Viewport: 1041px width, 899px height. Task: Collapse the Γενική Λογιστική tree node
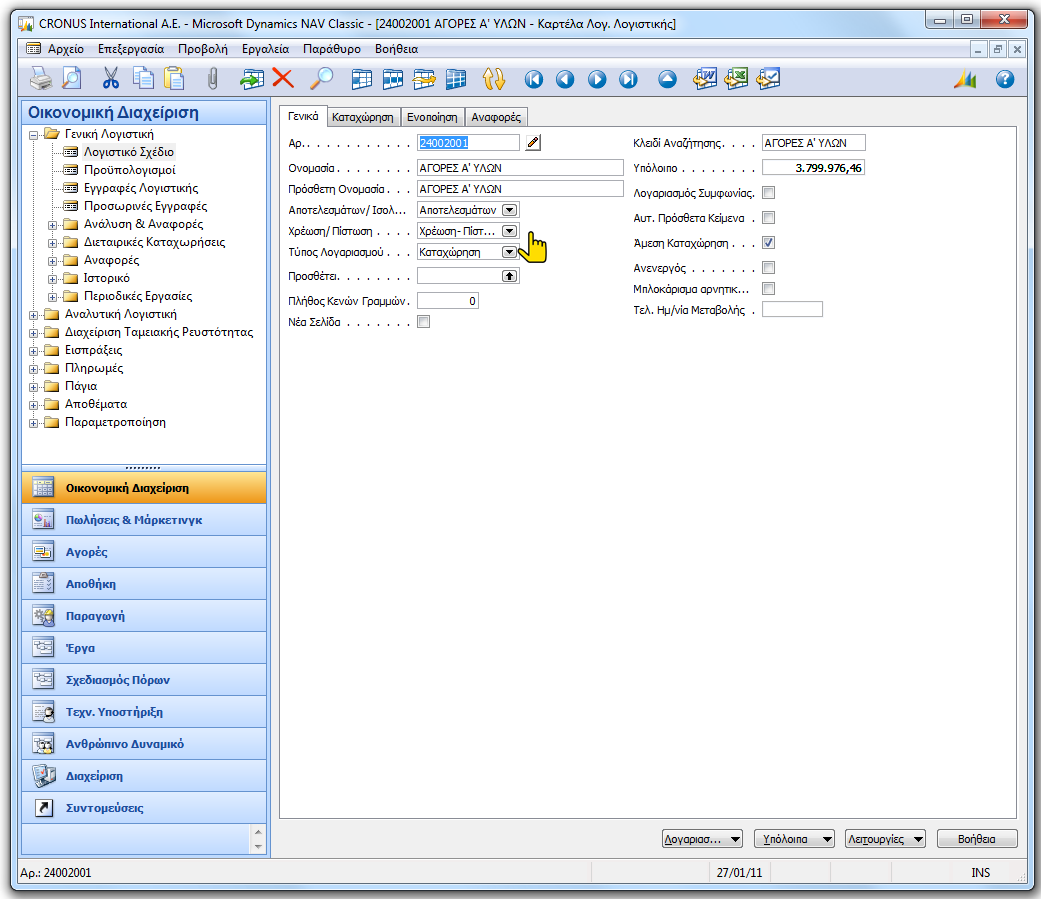click(33, 135)
